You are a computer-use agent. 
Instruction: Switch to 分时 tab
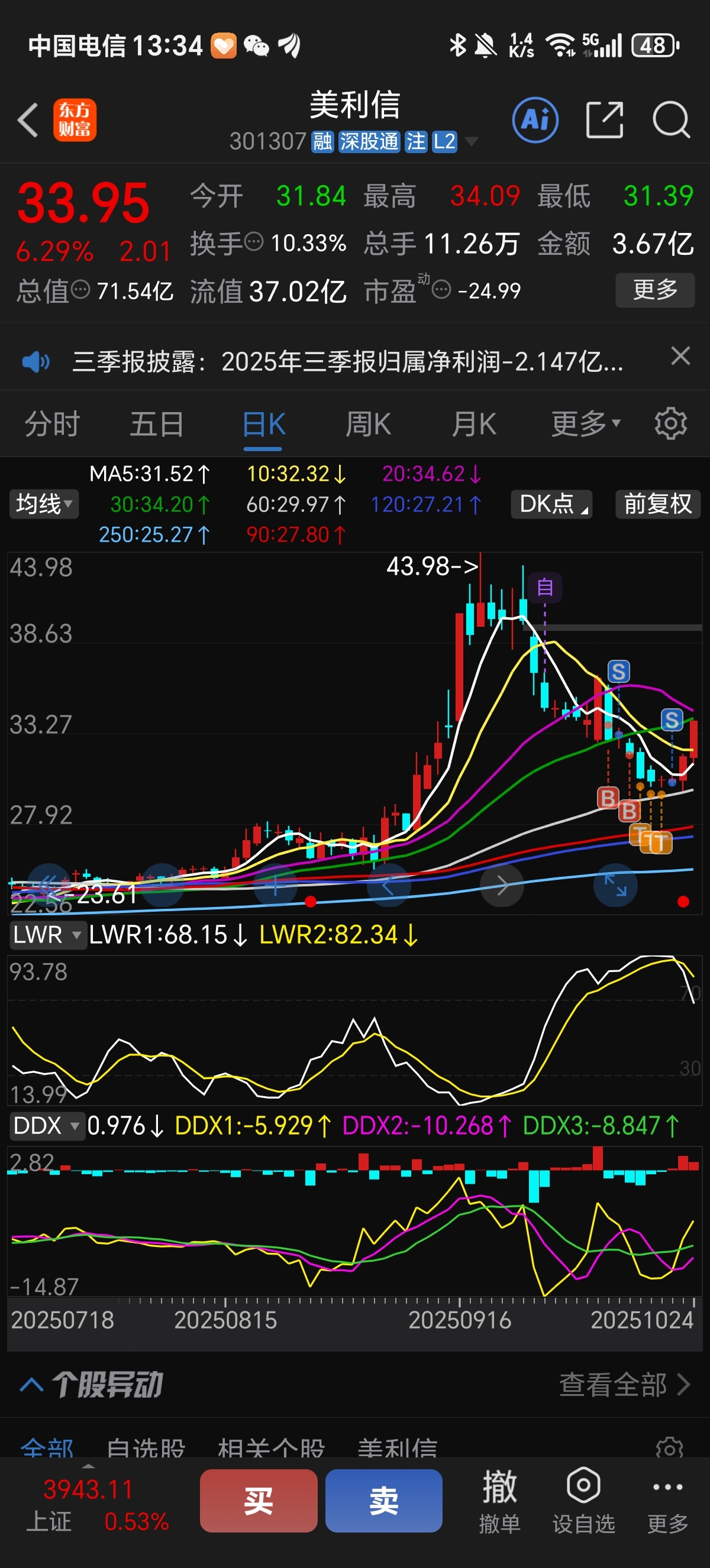coord(53,424)
